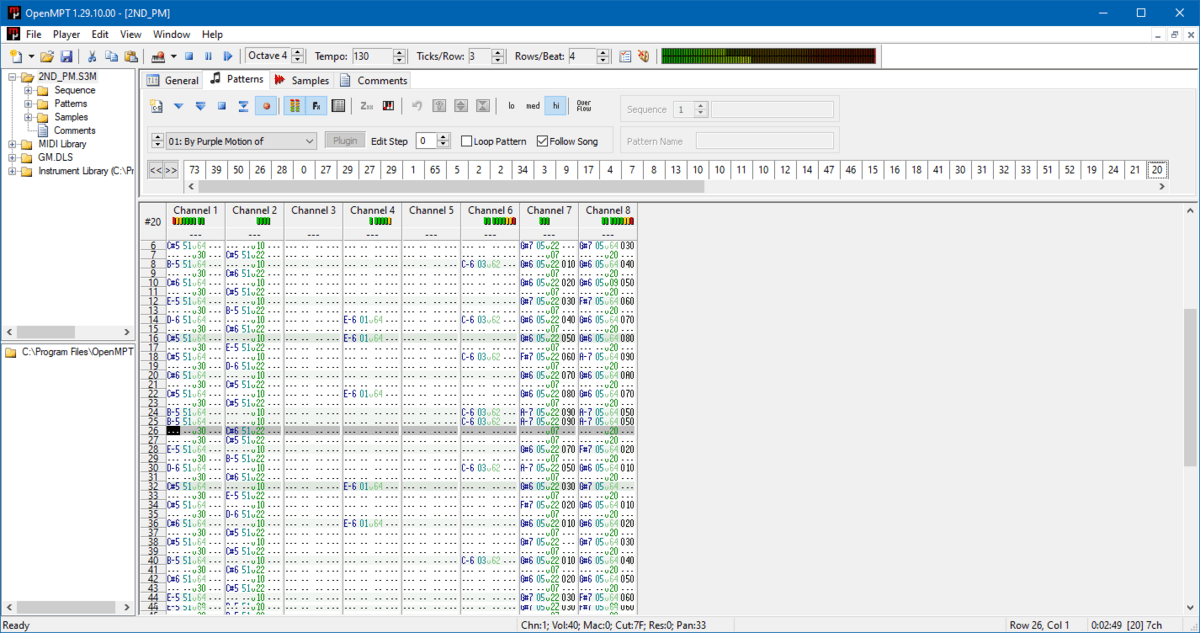Open the Player menu
Screen dimensions: 1200x633
tap(66, 33)
